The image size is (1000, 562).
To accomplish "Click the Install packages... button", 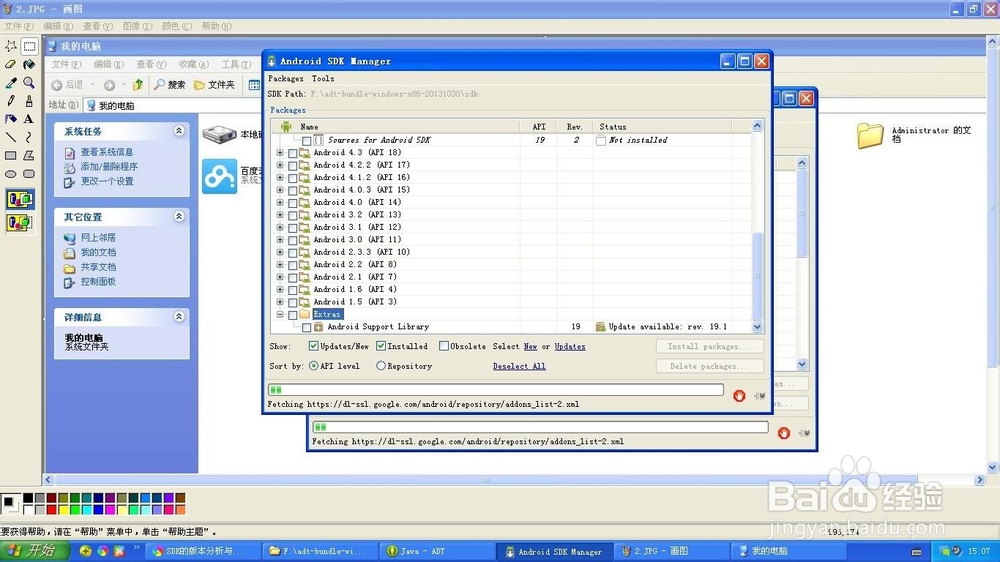I will pyautogui.click(x=710, y=346).
